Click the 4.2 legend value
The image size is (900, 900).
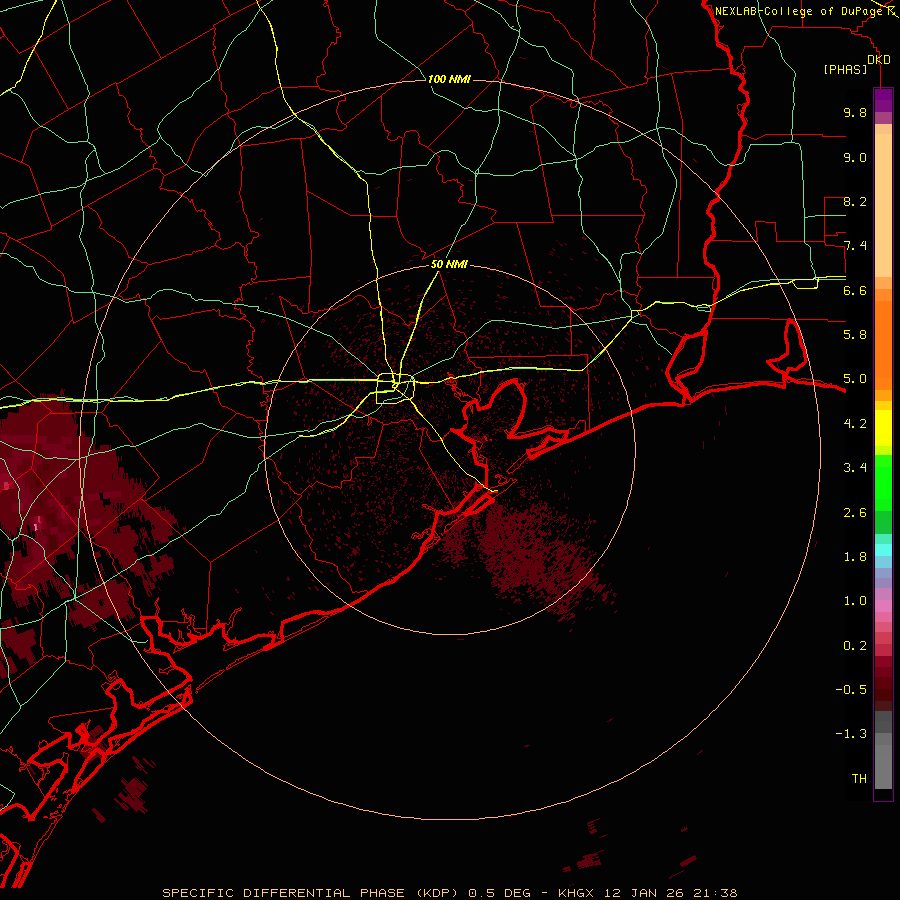[x=855, y=424]
